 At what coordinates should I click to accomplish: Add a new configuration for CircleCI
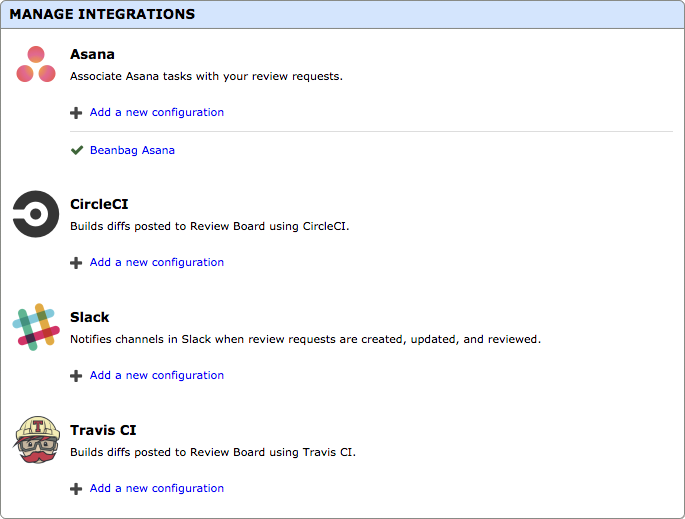pyautogui.click(x=157, y=262)
